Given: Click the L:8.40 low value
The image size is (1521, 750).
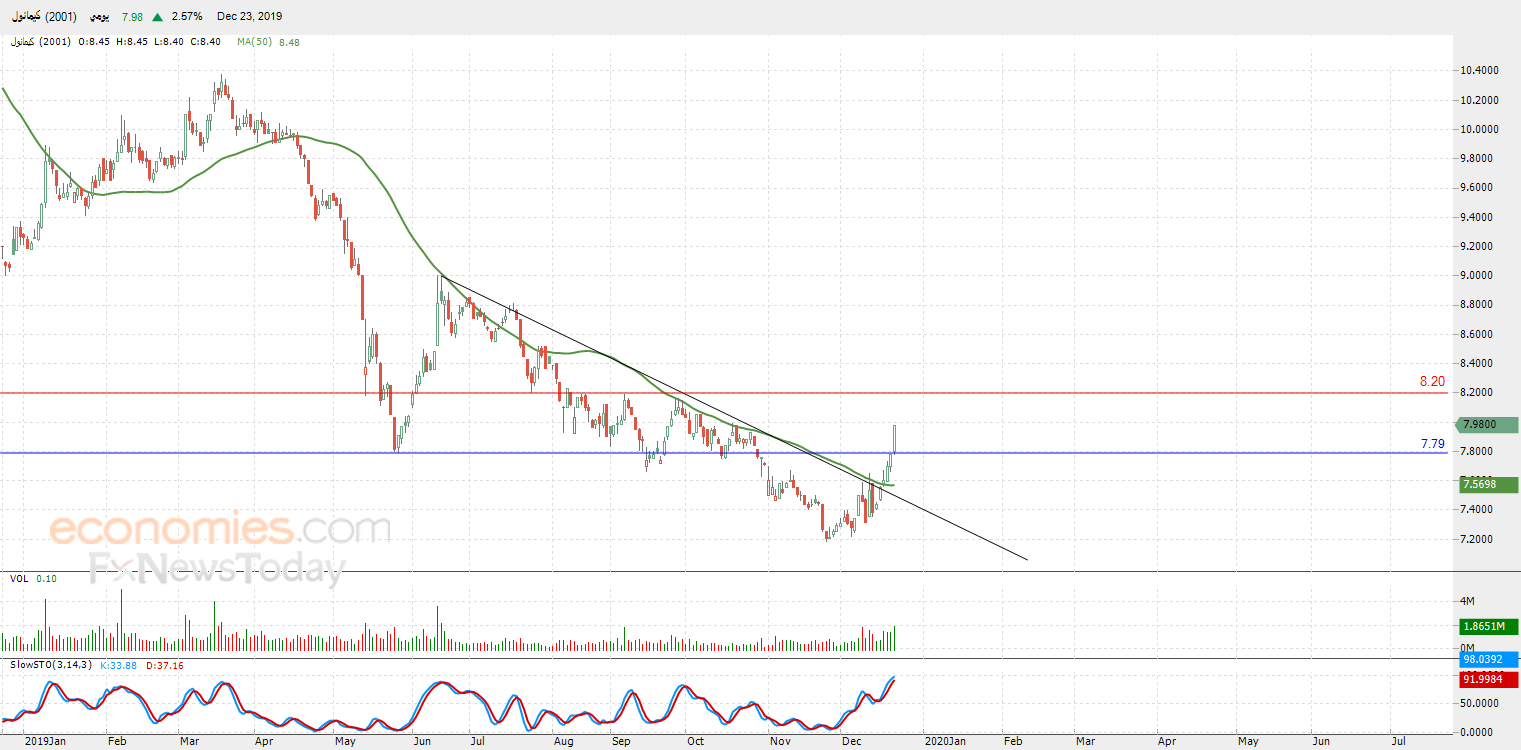Looking at the screenshot, I should click(169, 42).
